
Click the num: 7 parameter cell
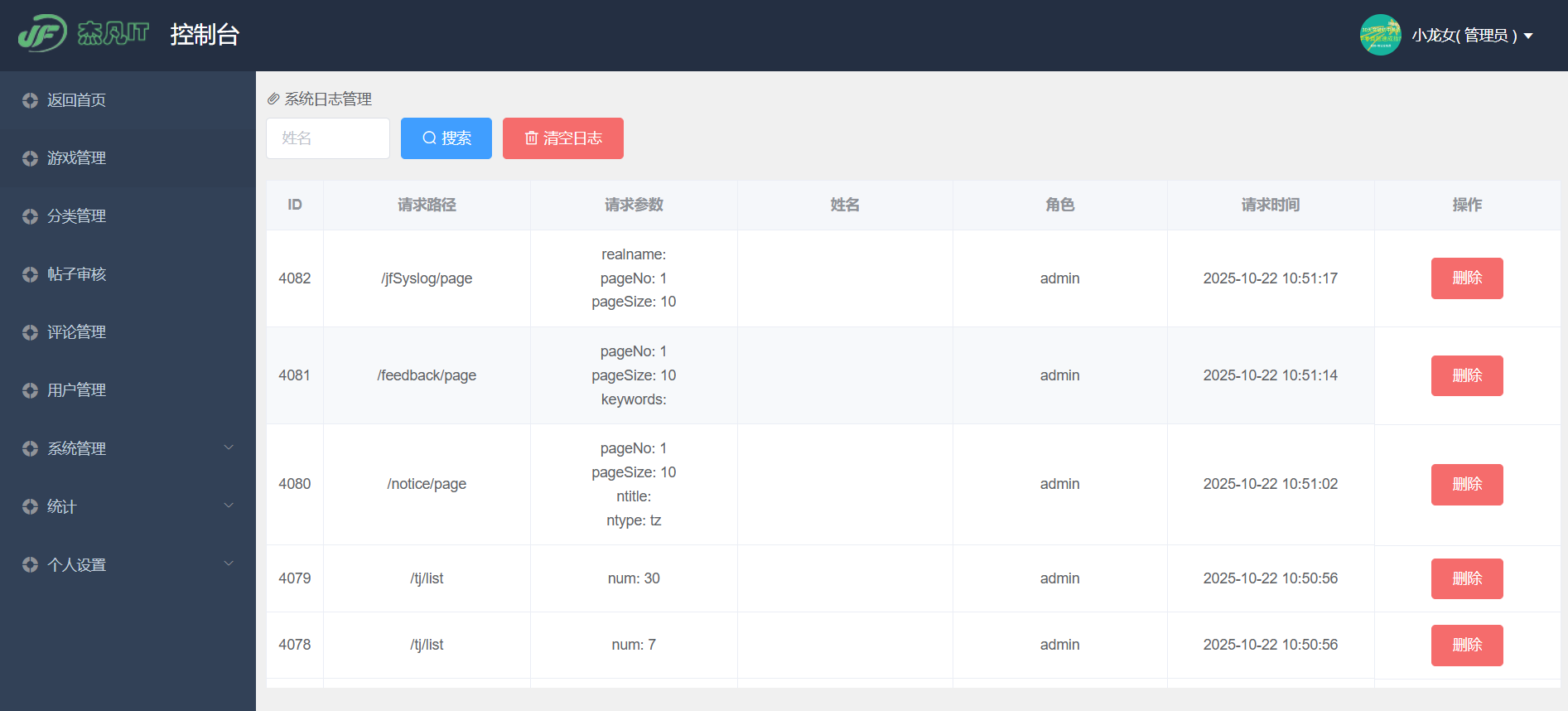634,645
